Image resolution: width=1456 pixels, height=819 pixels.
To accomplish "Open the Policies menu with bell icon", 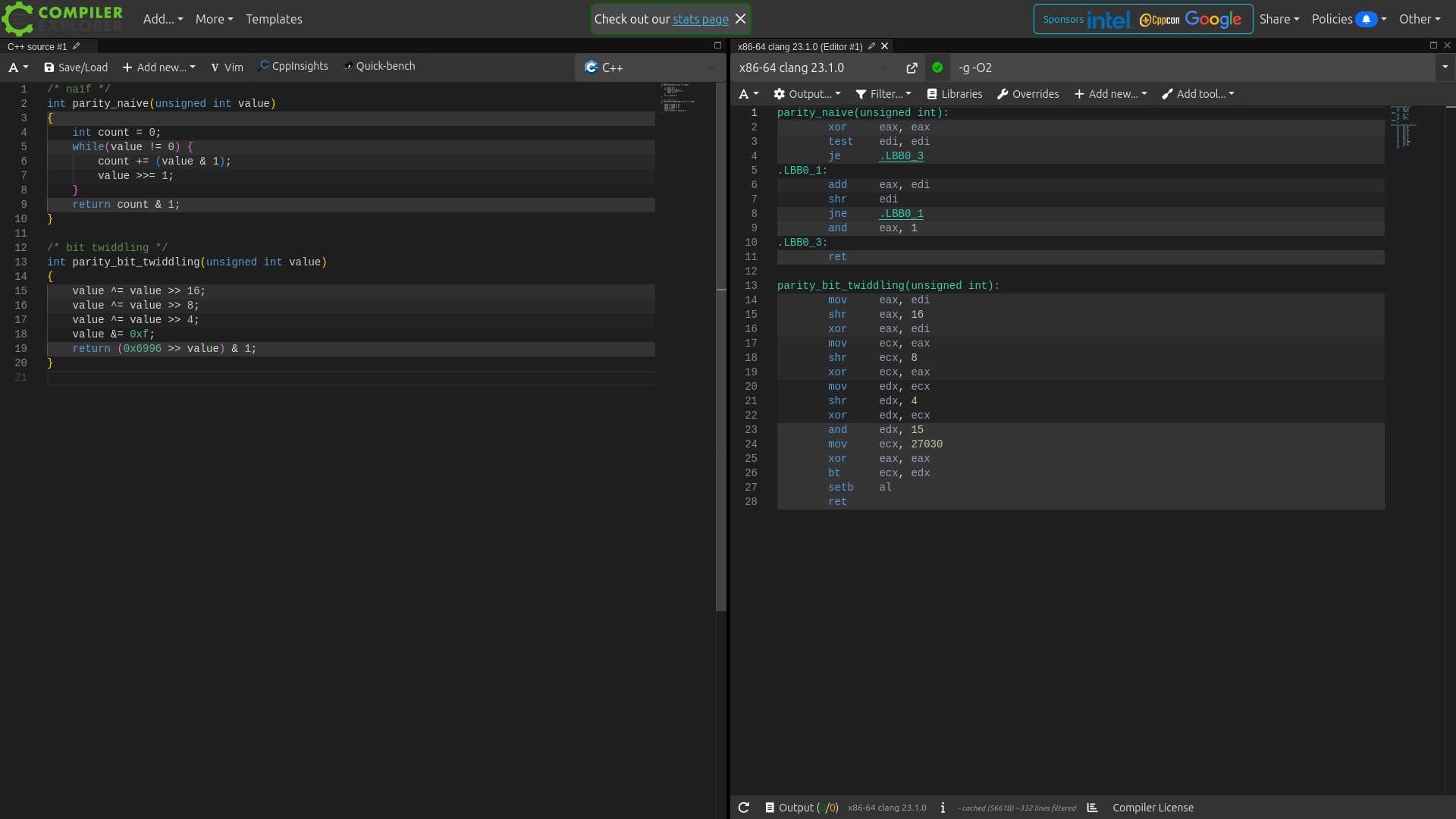I will point(1349,19).
